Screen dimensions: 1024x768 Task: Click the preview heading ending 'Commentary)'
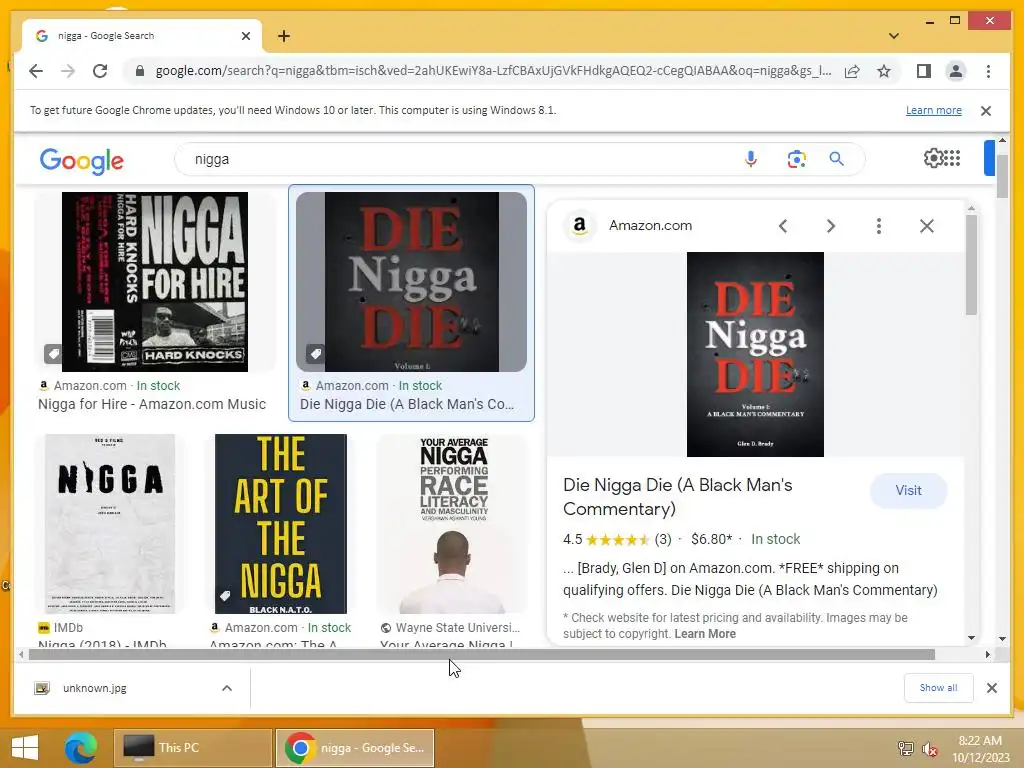pyautogui.click(x=678, y=497)
